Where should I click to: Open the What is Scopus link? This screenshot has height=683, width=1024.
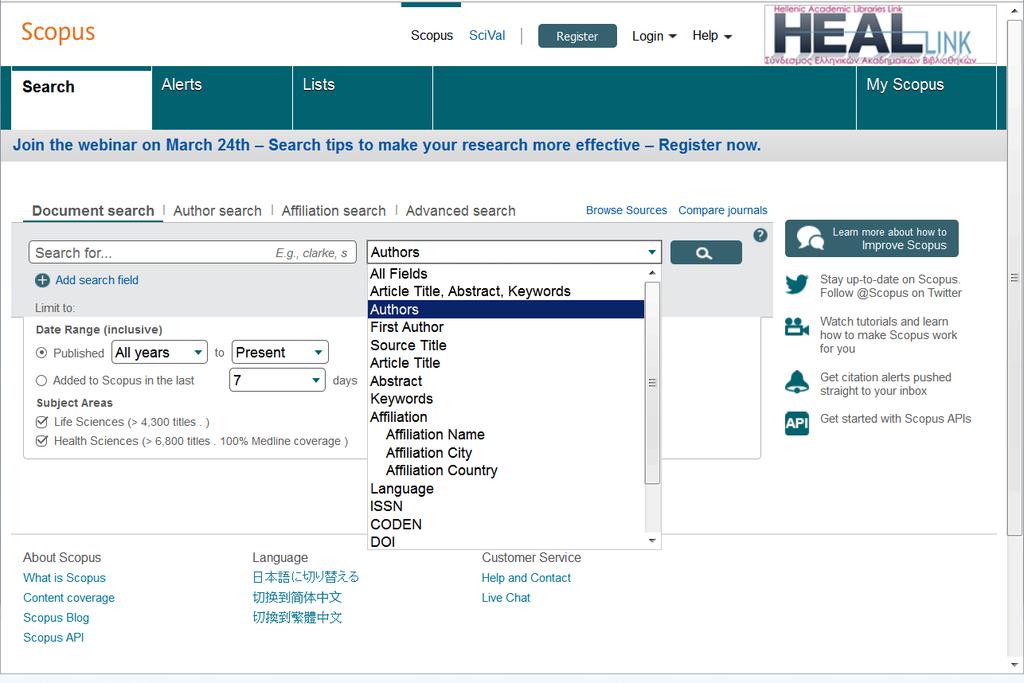pyautogui.click(x=64, y=578)
